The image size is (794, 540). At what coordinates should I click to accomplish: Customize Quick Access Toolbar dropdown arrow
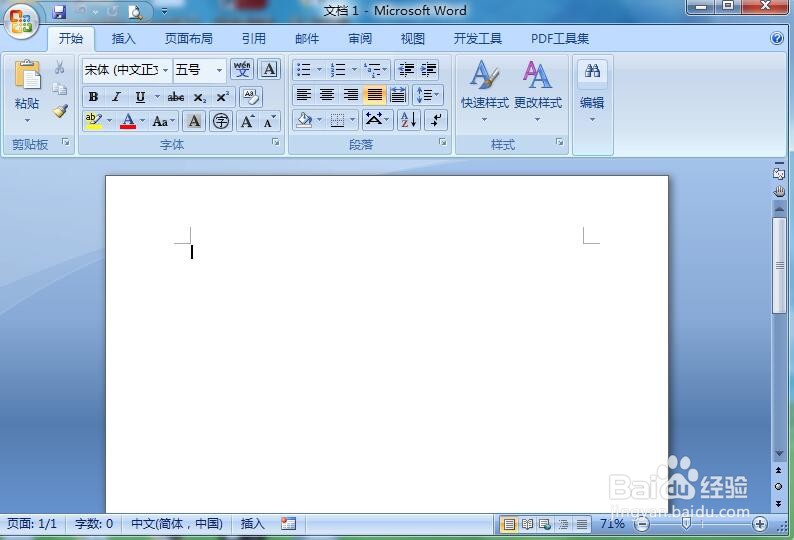click(164, 11)
